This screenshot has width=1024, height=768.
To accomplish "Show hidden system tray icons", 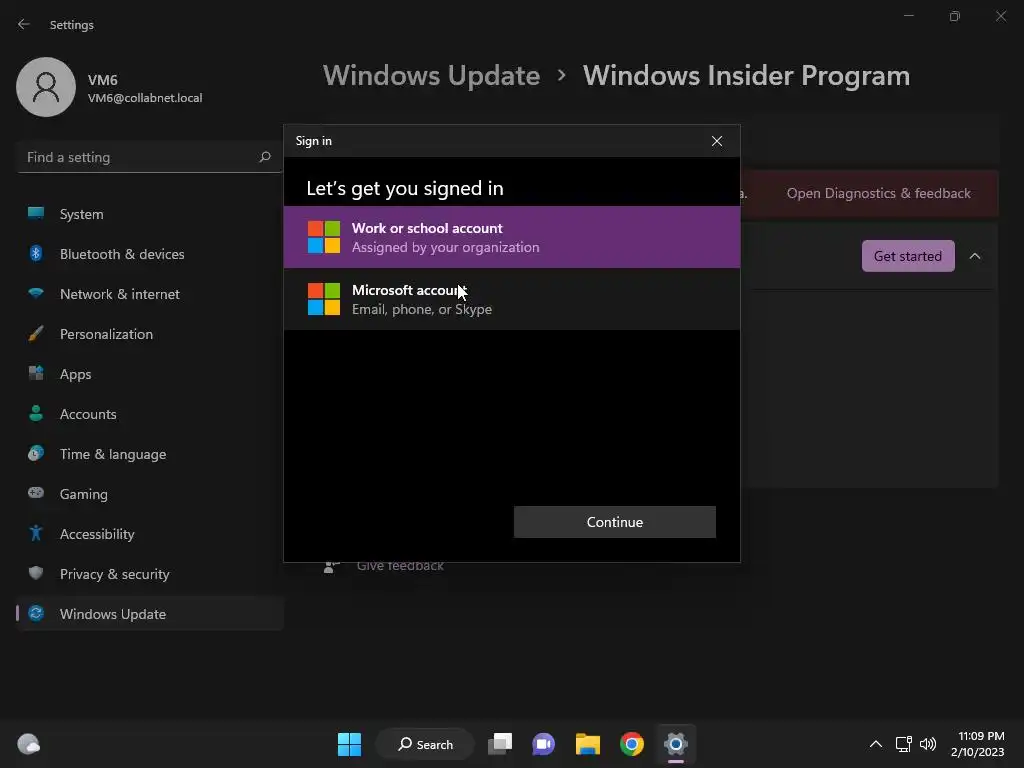I will click(876, 744).
